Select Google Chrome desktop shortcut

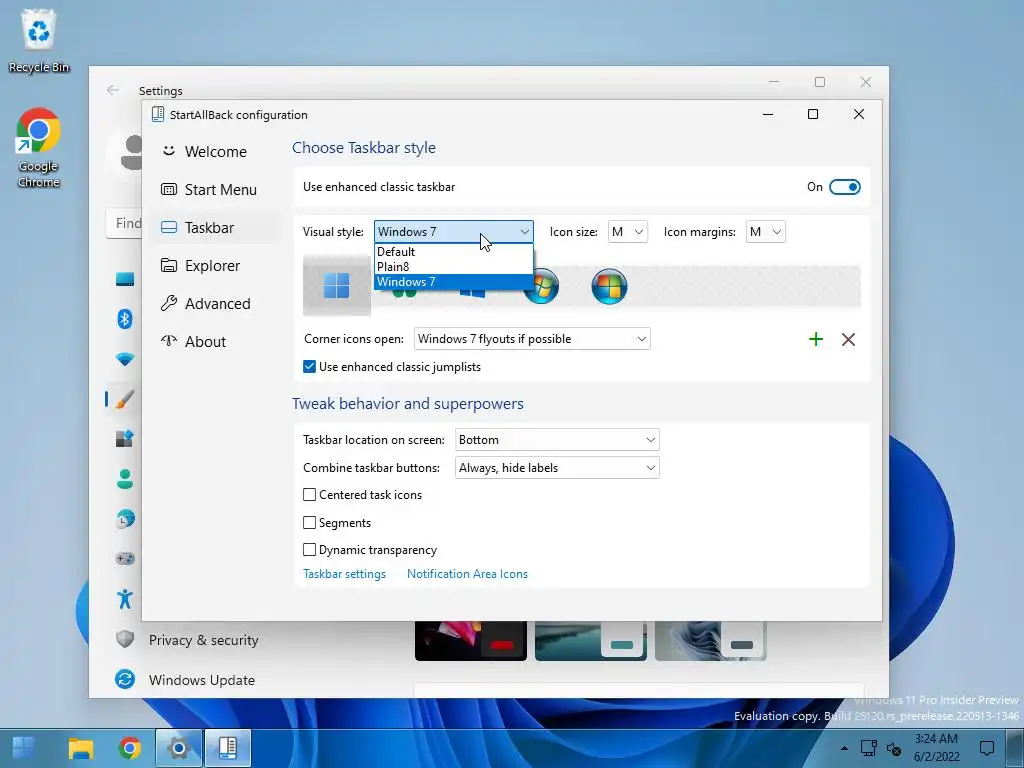pos(38,148)
